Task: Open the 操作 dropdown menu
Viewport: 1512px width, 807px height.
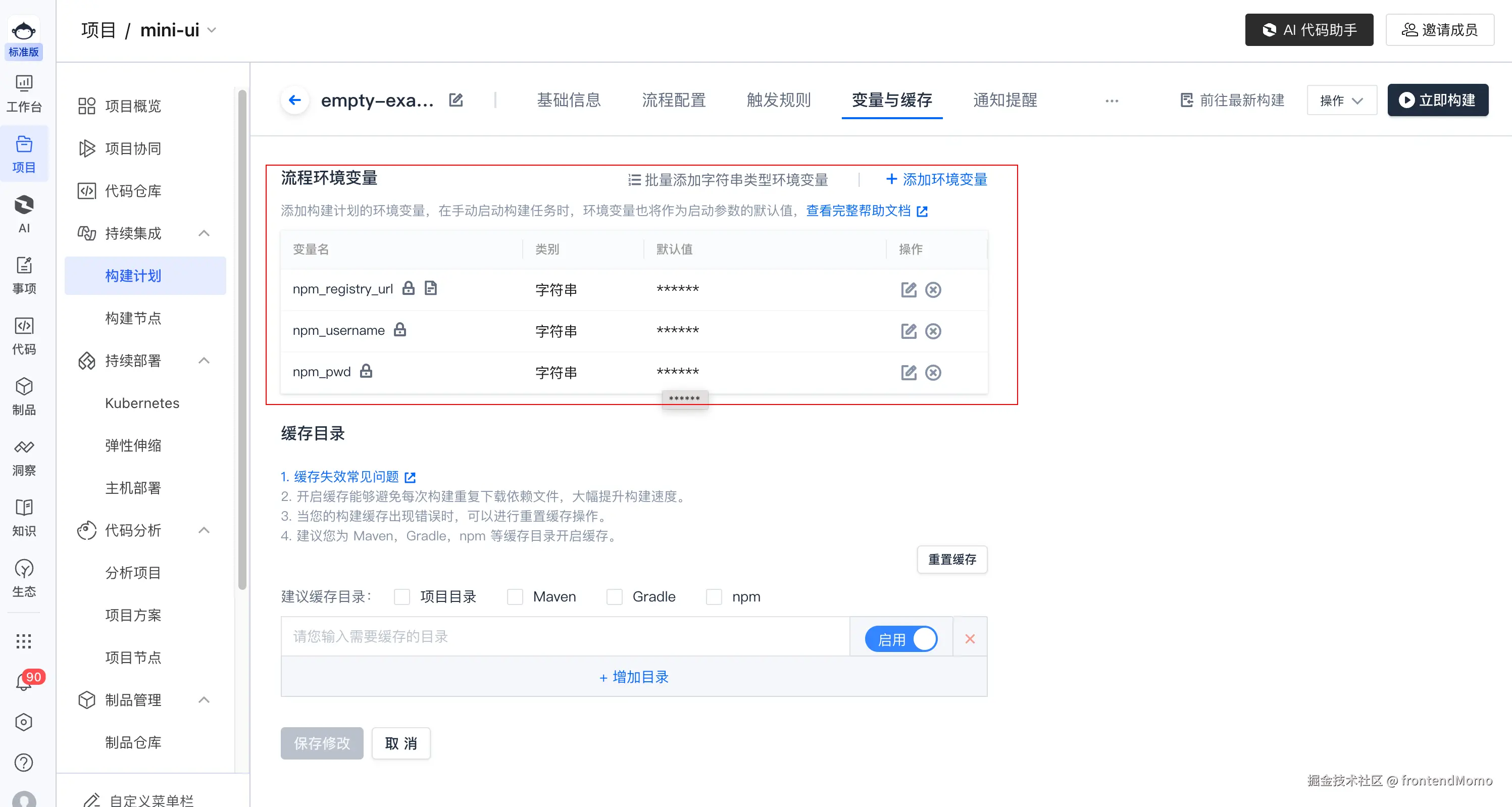Action: pos(1341,100)
